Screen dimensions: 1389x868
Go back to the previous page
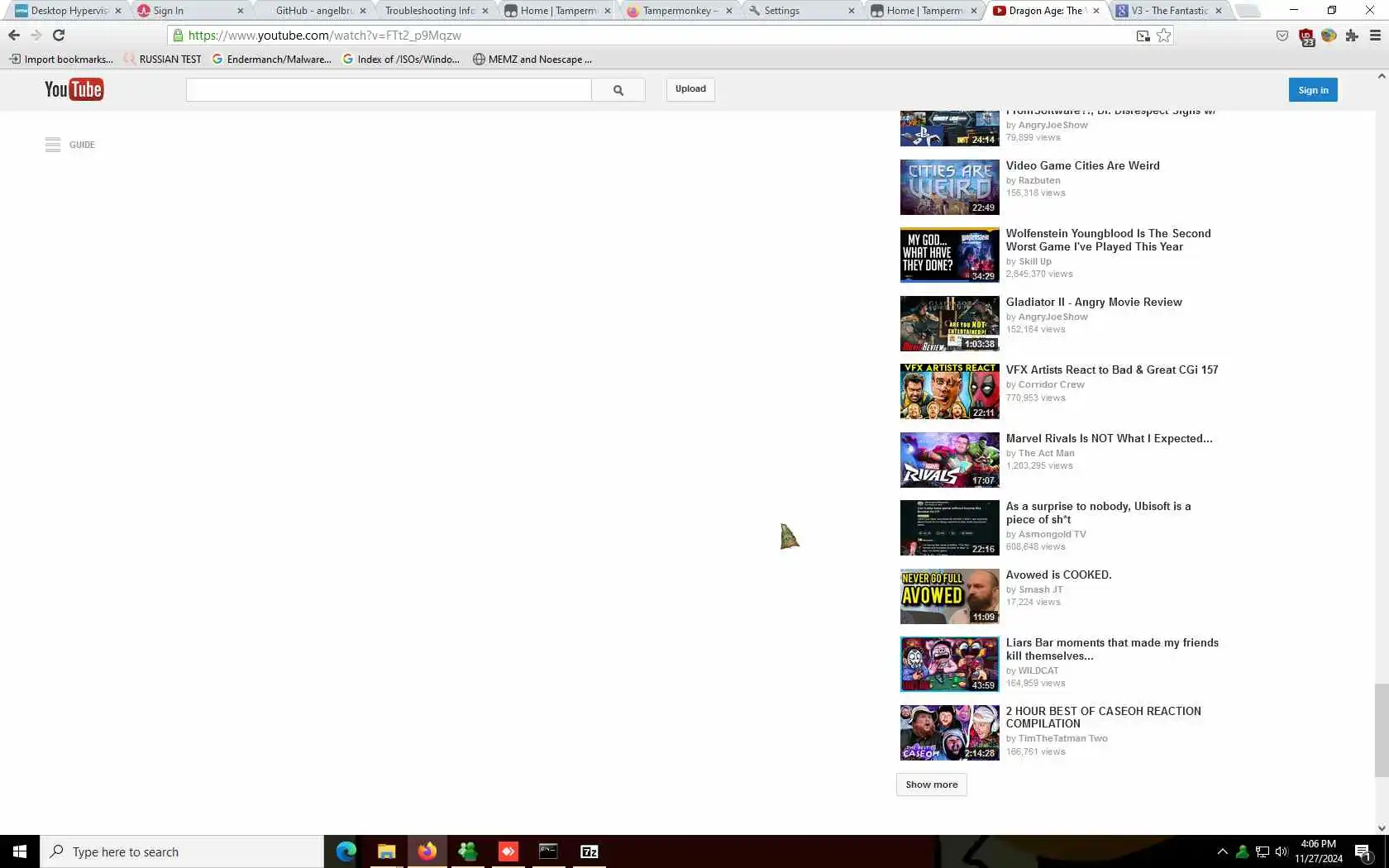point(13,36)
